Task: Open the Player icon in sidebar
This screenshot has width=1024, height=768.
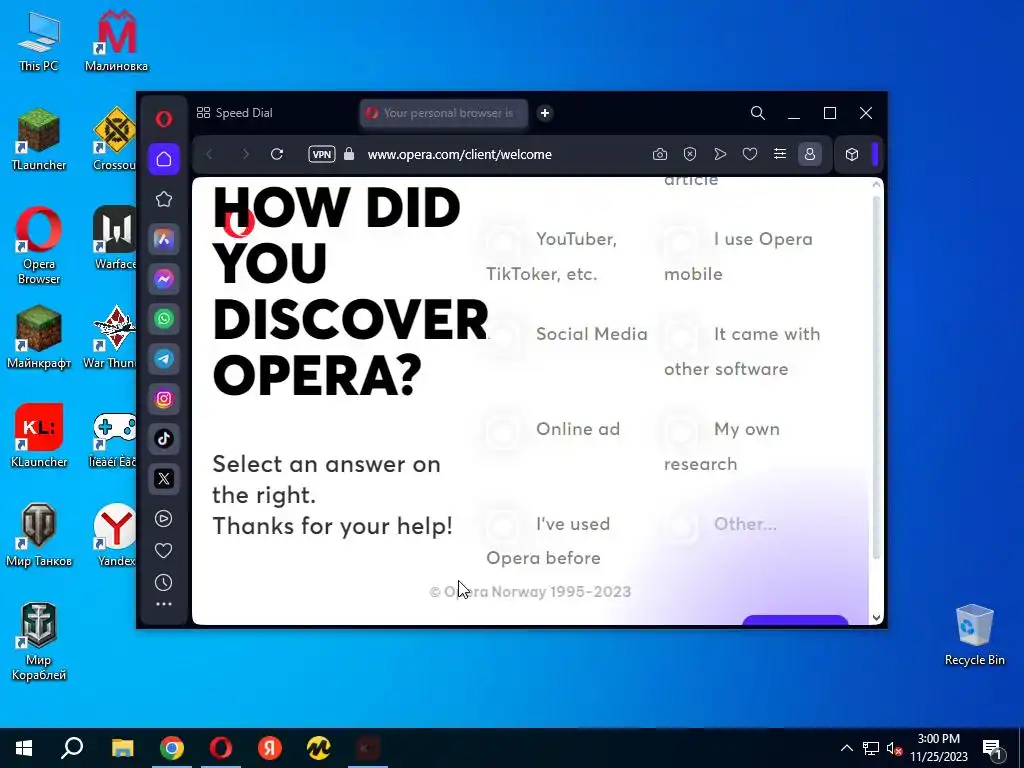Action: click(163, 519)
